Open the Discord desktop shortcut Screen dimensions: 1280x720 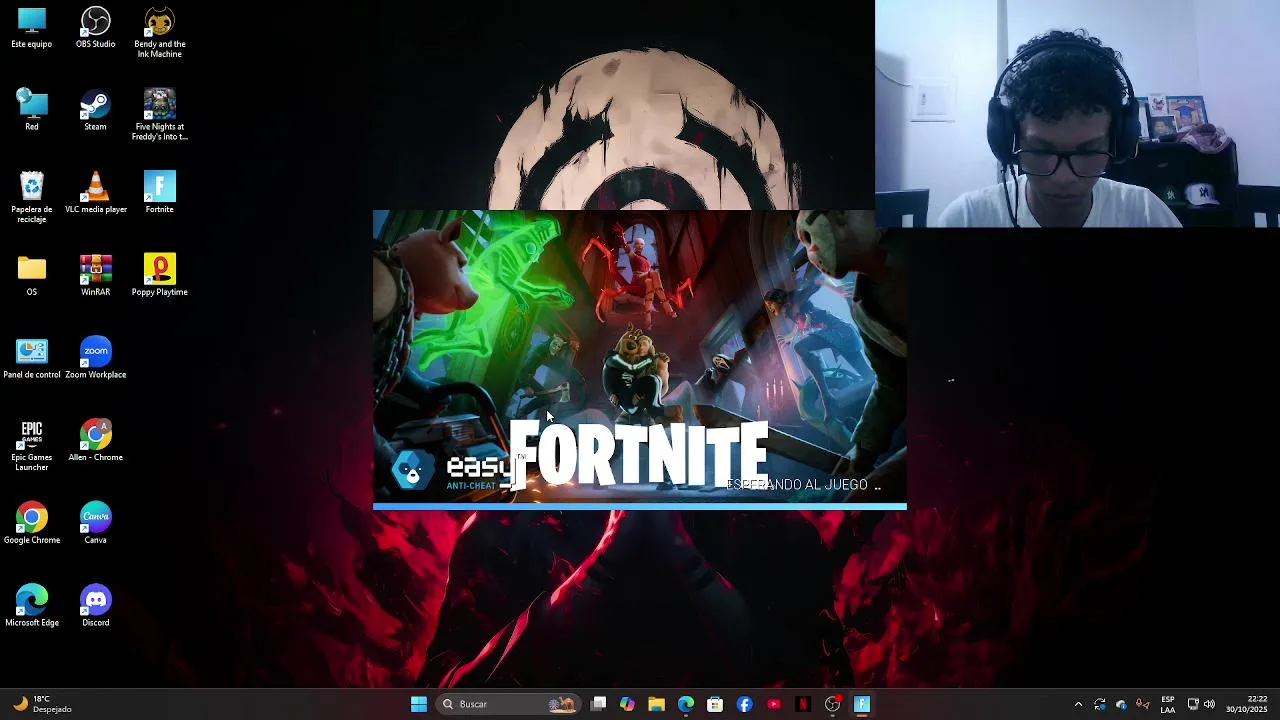[95, 606]
